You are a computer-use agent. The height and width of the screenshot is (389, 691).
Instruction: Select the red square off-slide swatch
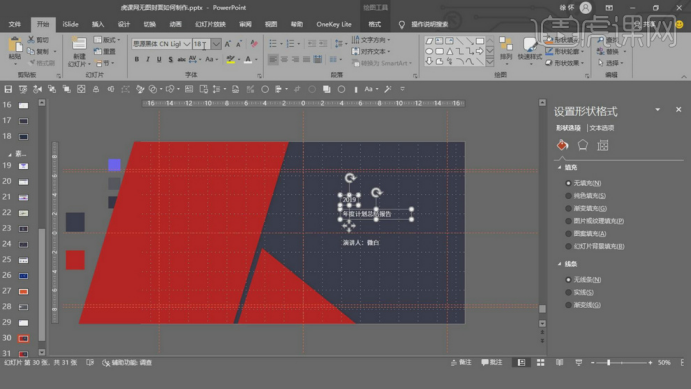(75, 260)
